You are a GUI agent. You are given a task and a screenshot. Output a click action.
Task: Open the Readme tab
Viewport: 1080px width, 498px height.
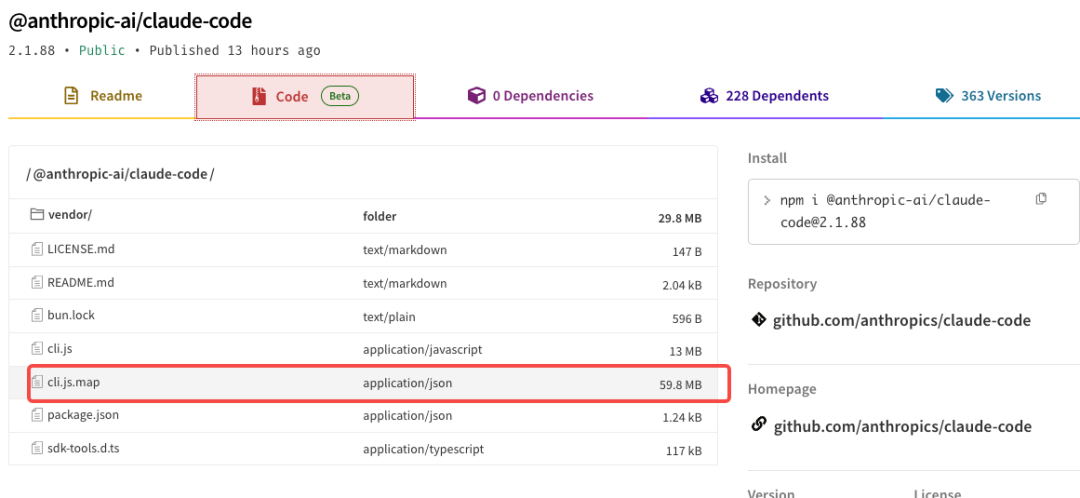click(x=102, y=96)
